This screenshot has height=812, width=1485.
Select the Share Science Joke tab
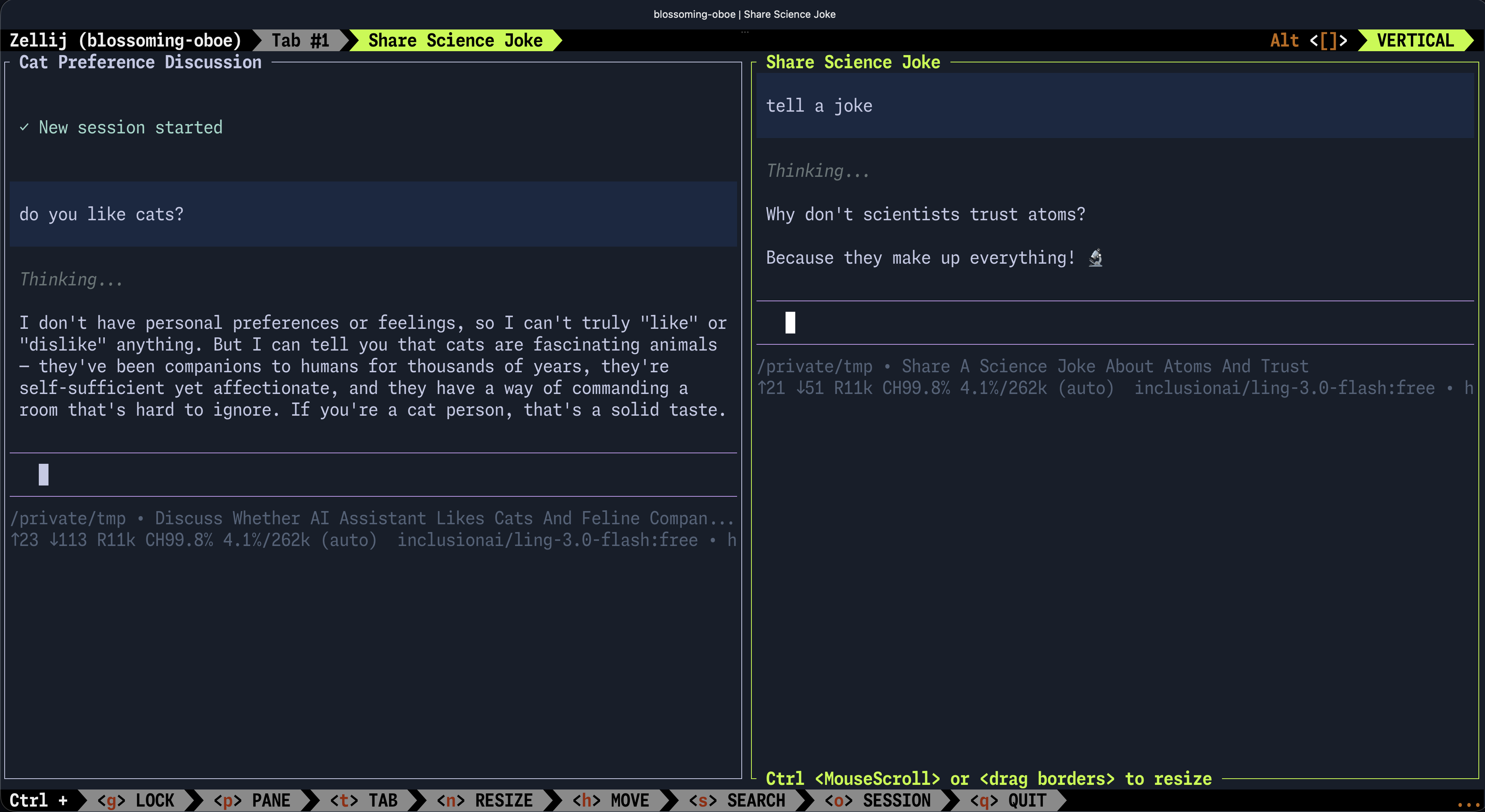point(455,40)
